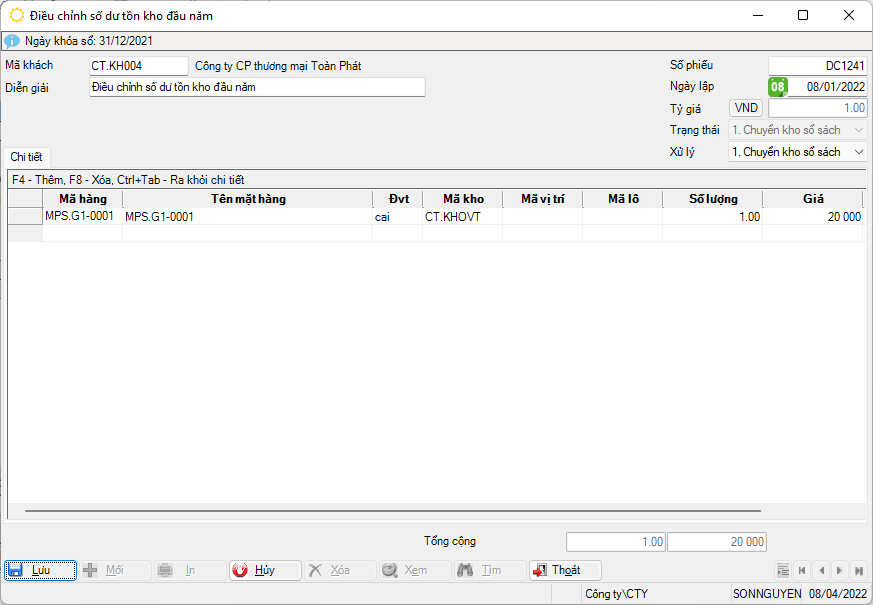Click the next record arrow icon
The image size is (873, 605).
840,570
